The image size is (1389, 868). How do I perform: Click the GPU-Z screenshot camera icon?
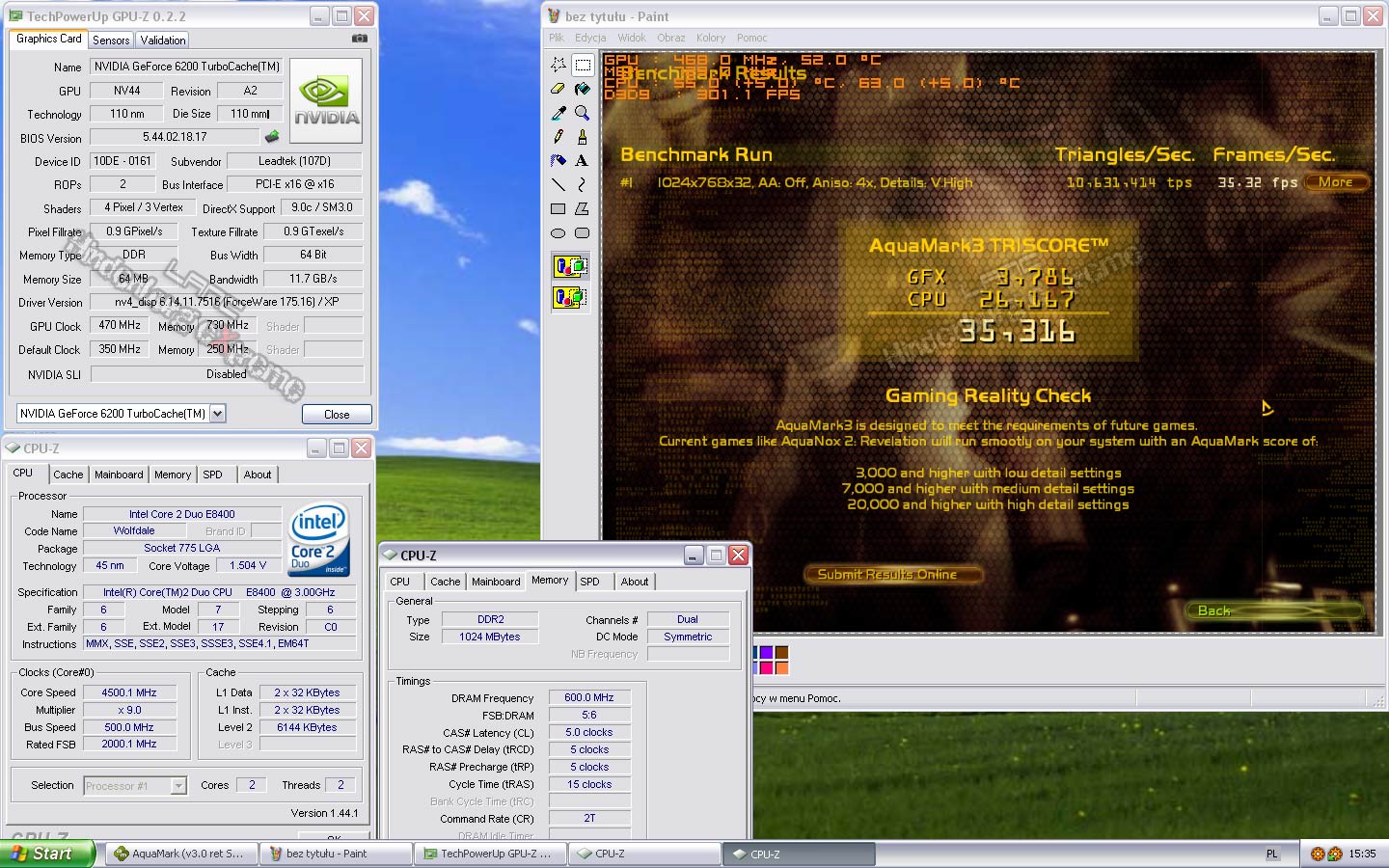[359, 39]
